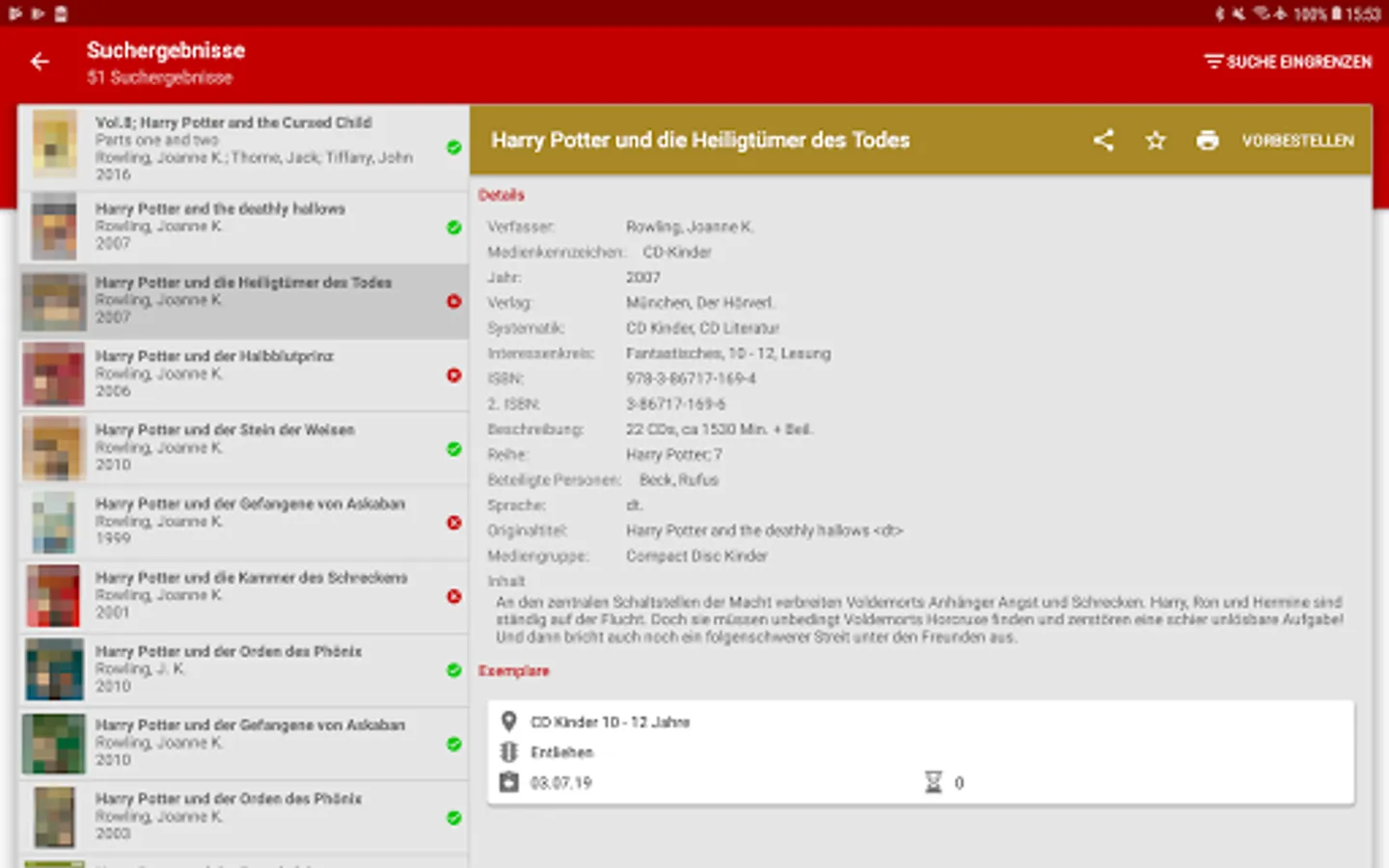Tap the contributor Beck, Rufus

[x=679, y=479]
